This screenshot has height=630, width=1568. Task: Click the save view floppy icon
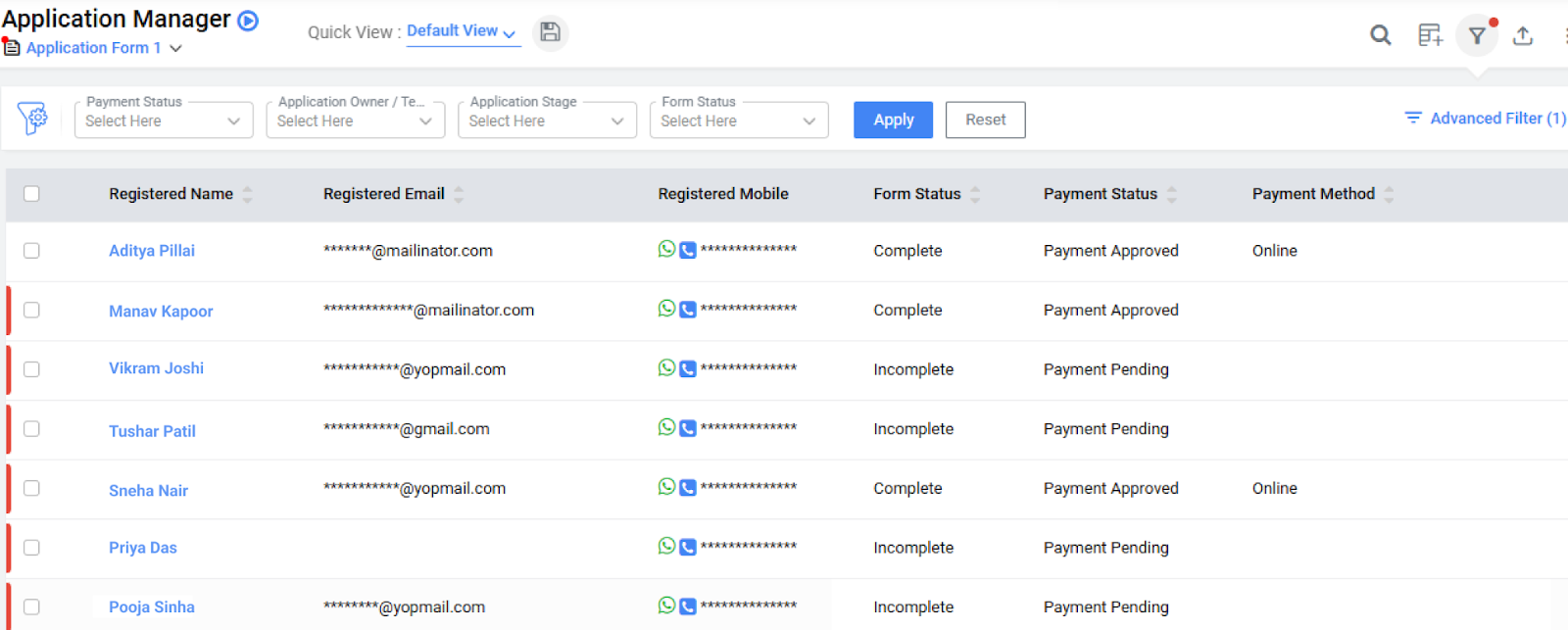click(x=550, y=32)
